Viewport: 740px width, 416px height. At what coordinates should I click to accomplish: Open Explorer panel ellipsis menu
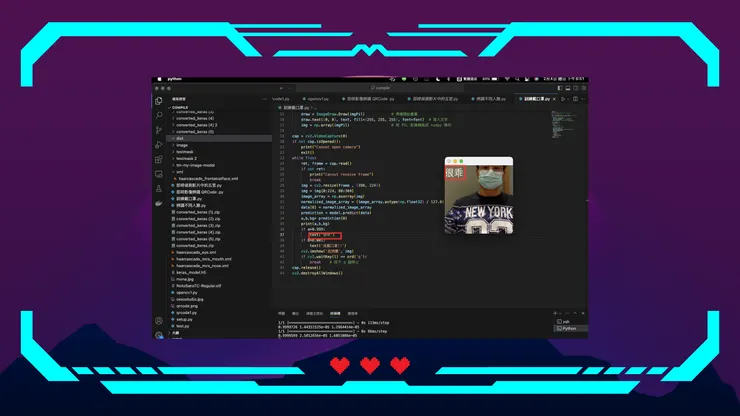click(x=264, y=99)
